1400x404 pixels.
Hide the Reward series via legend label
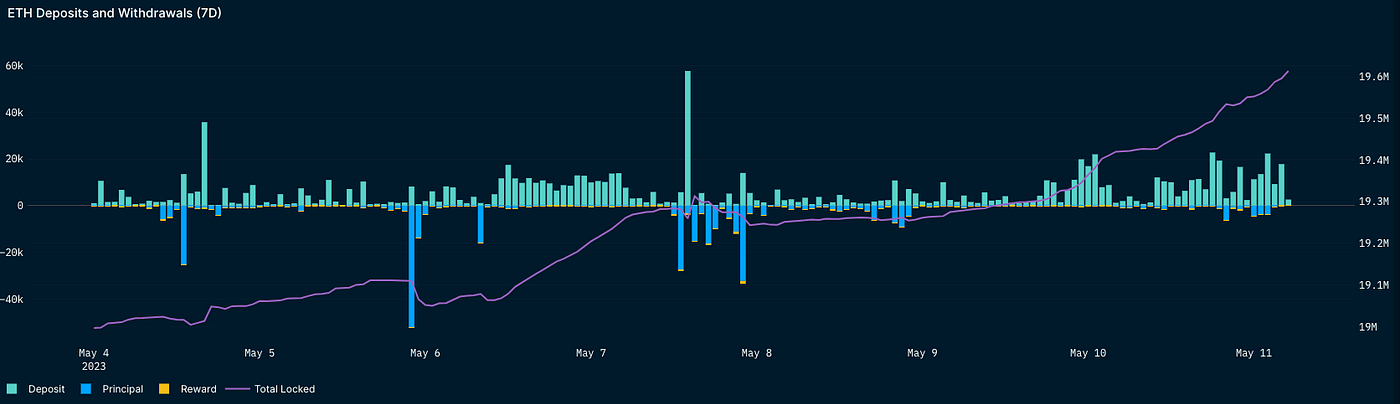(198, 389)
